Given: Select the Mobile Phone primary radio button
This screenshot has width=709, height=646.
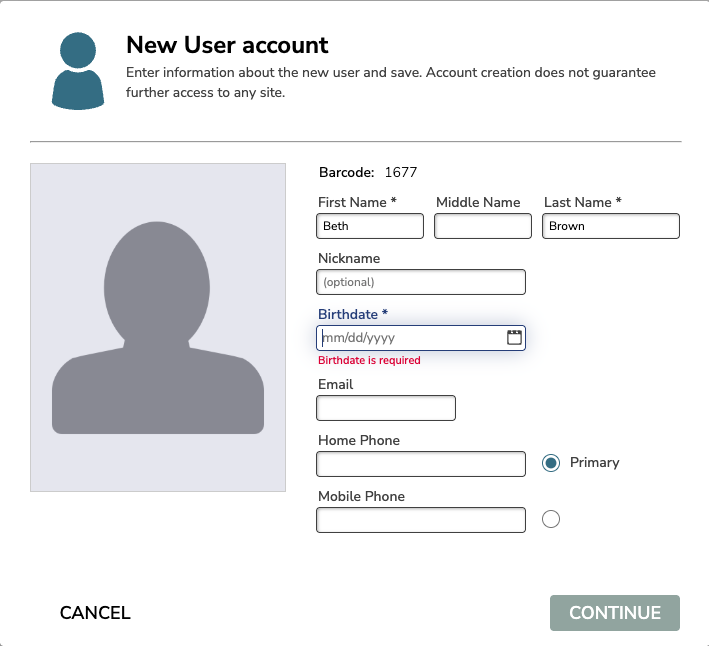Looking at the screenshot, I should [551, 519].
